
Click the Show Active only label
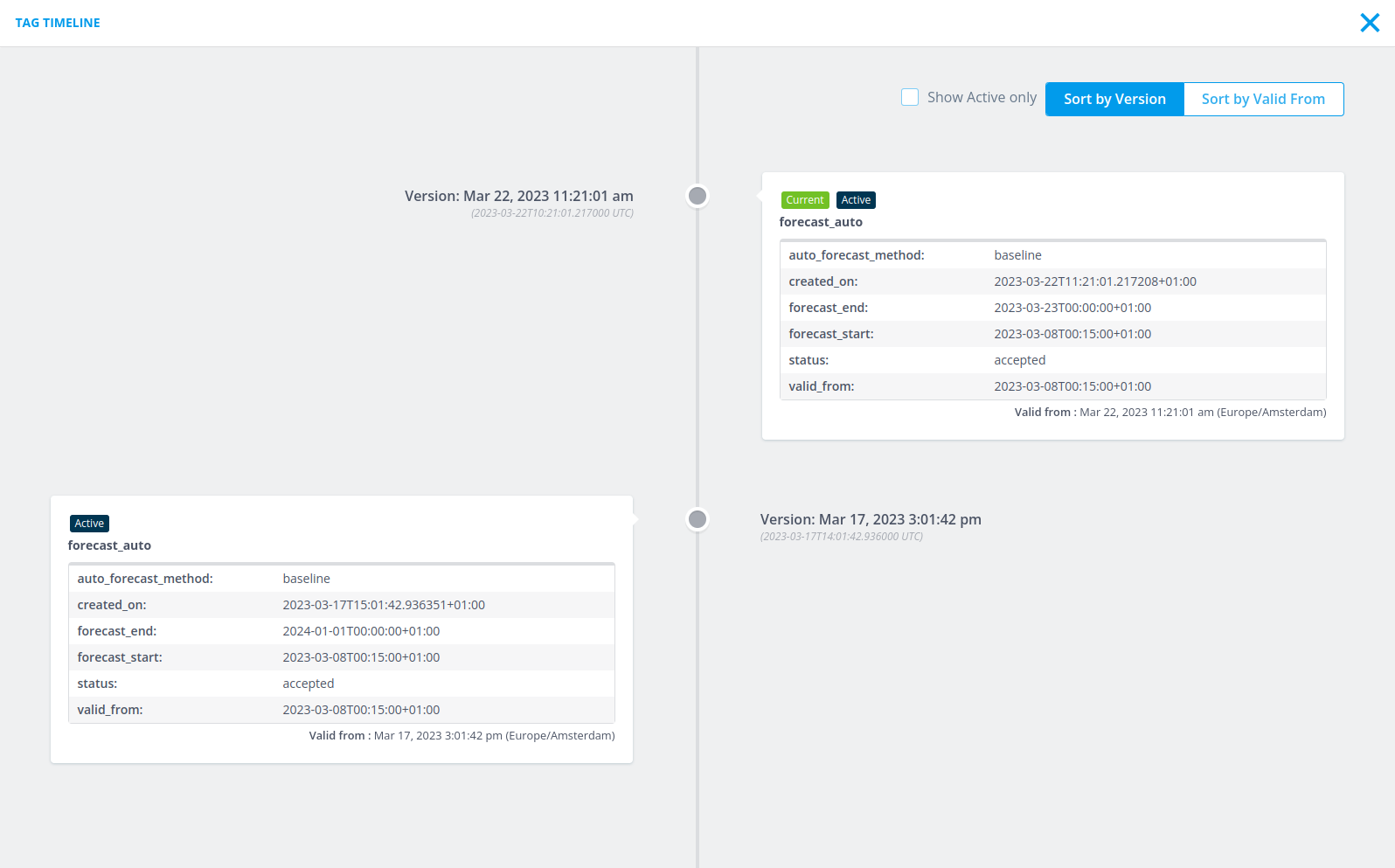coord(982,98)
